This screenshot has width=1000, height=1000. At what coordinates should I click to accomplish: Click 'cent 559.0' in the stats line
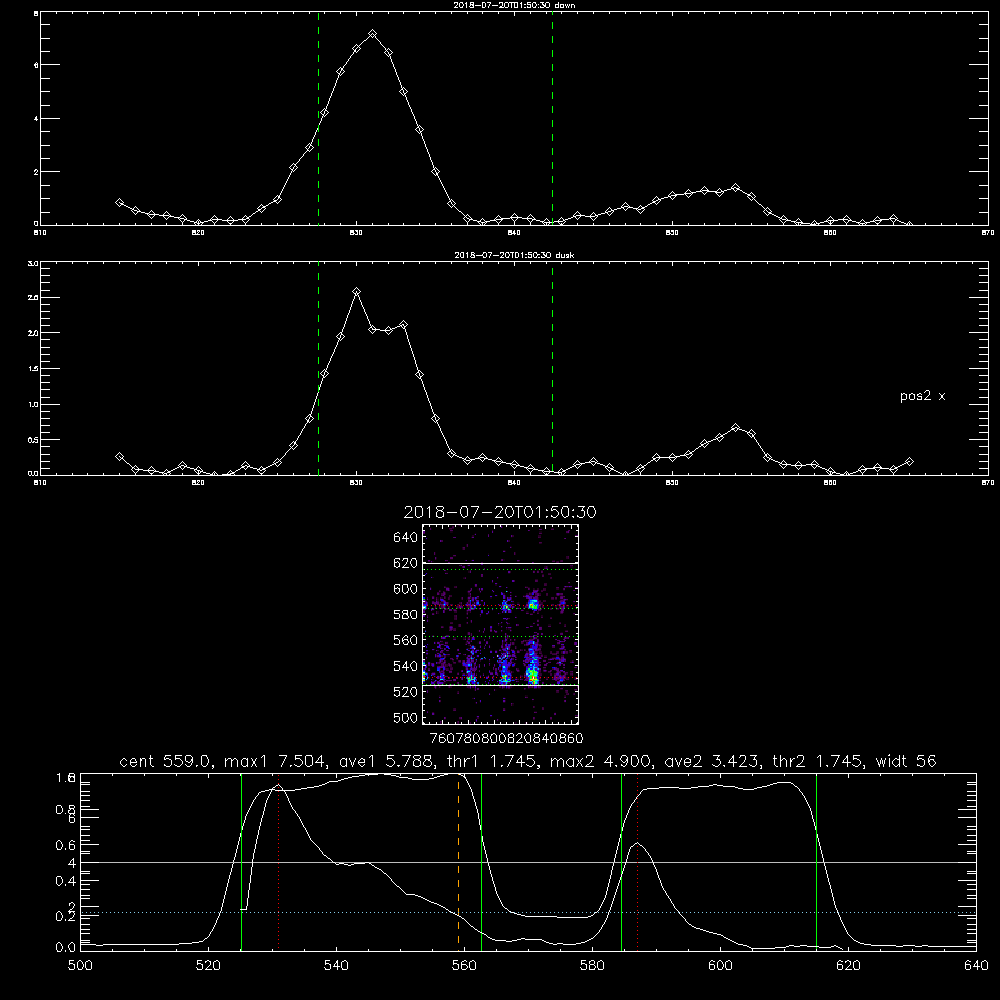point(165,761)
